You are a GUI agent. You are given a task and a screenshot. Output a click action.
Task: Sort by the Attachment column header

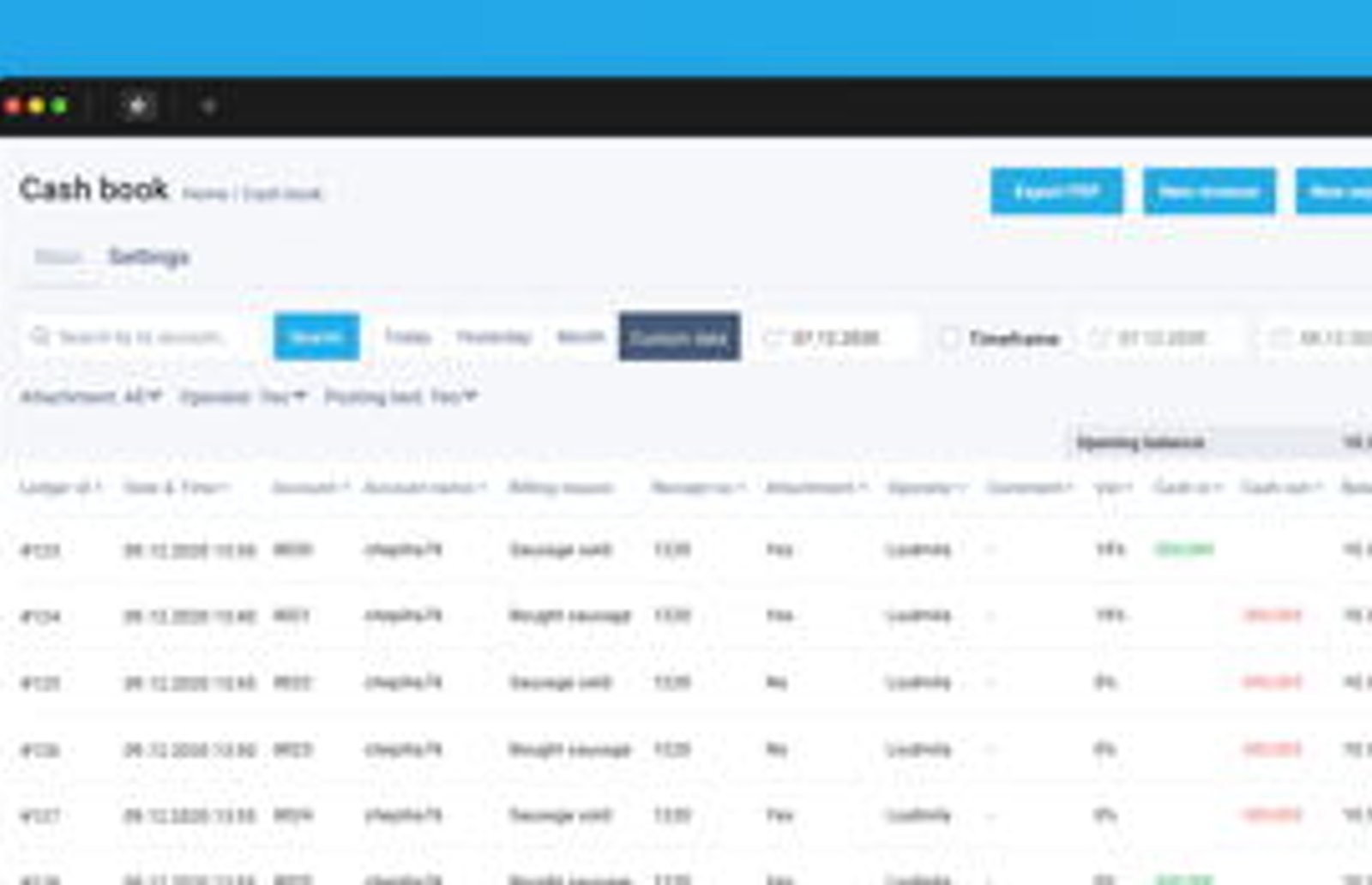pyautogui.click(x=816, y=487)
